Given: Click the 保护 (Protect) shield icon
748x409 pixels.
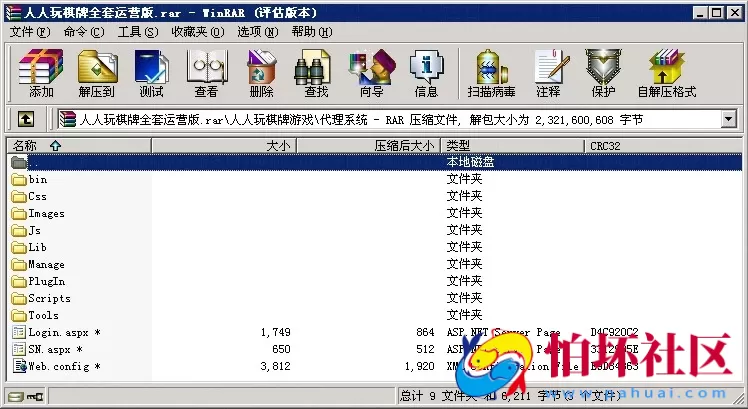Looking at the screenshot, I should coord(603,73).
